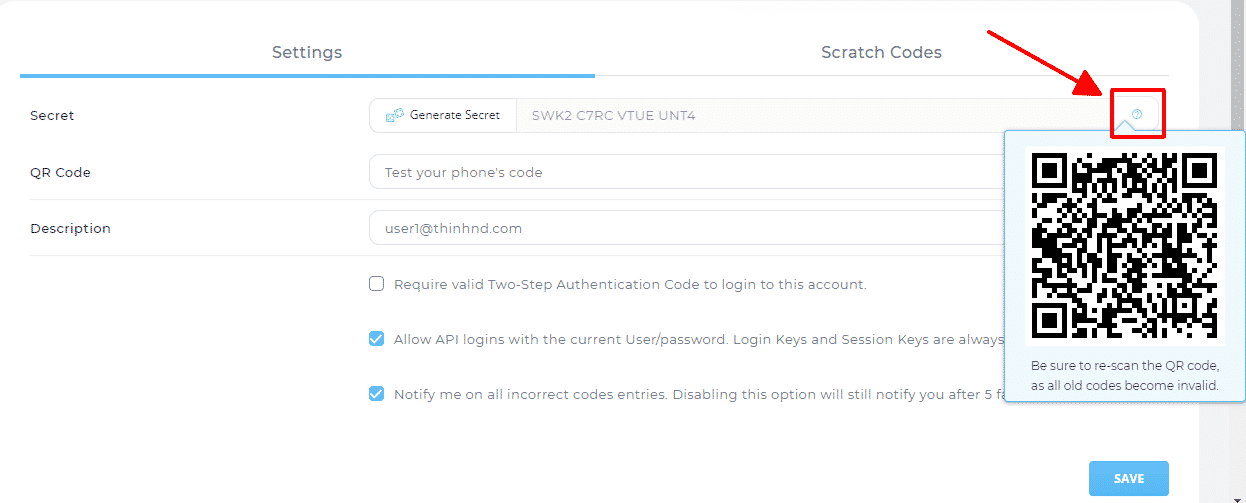
Task: Focus the Test your phone's code field
Action: tap(680, 172)
